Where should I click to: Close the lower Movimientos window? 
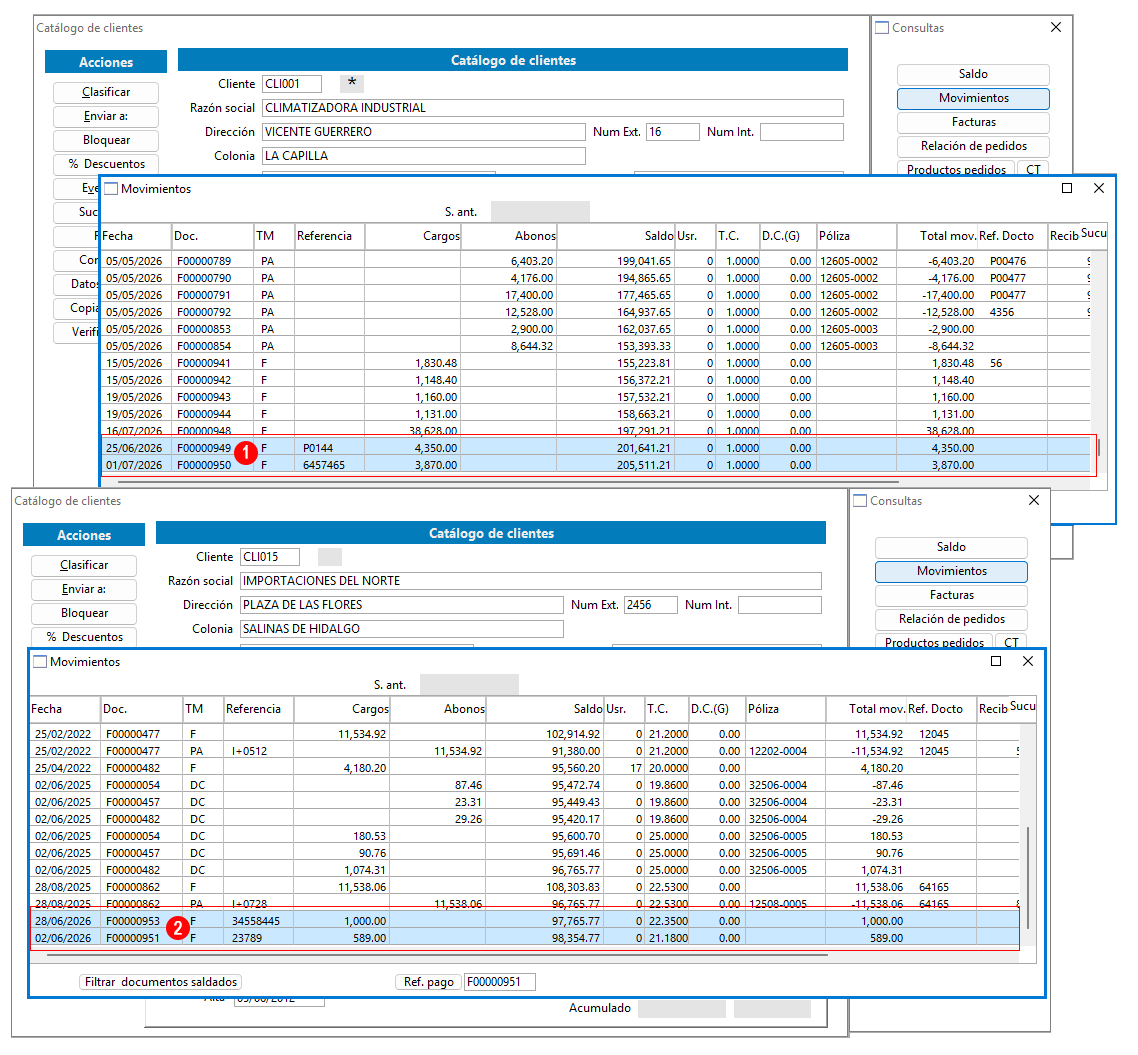tap(1028, 662)
